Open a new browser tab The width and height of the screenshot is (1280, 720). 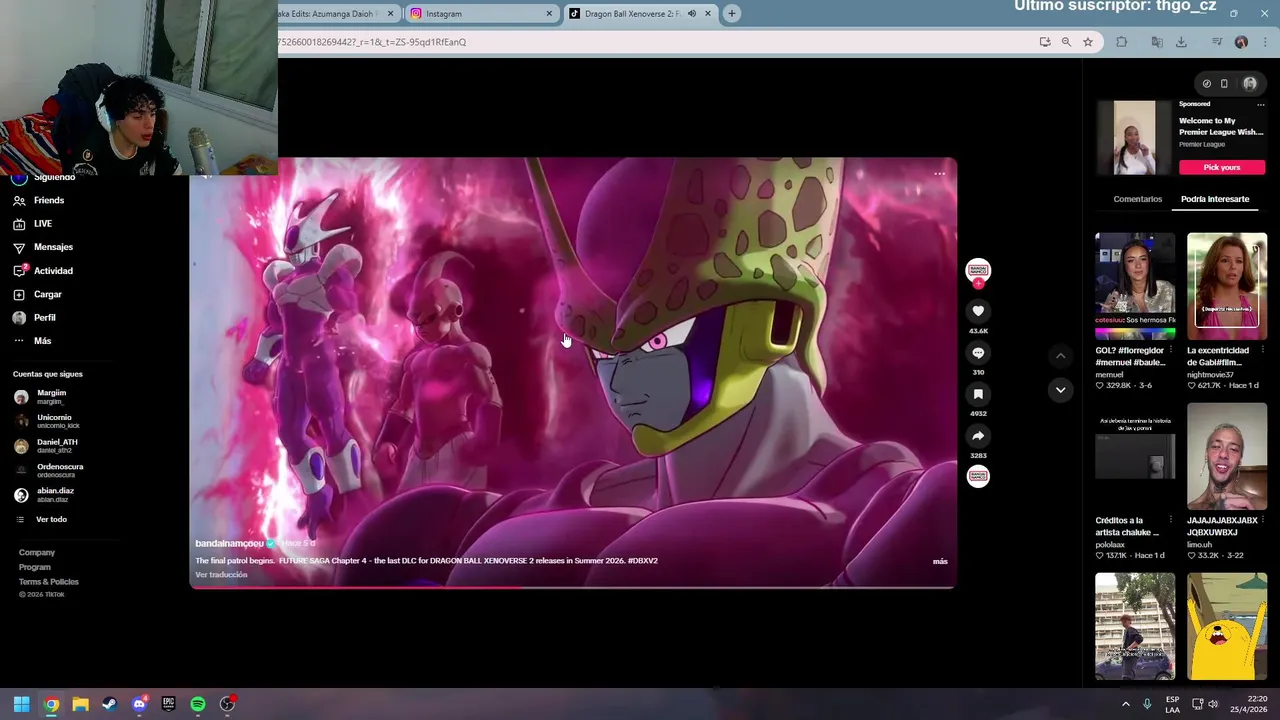[x=732, y=14]
